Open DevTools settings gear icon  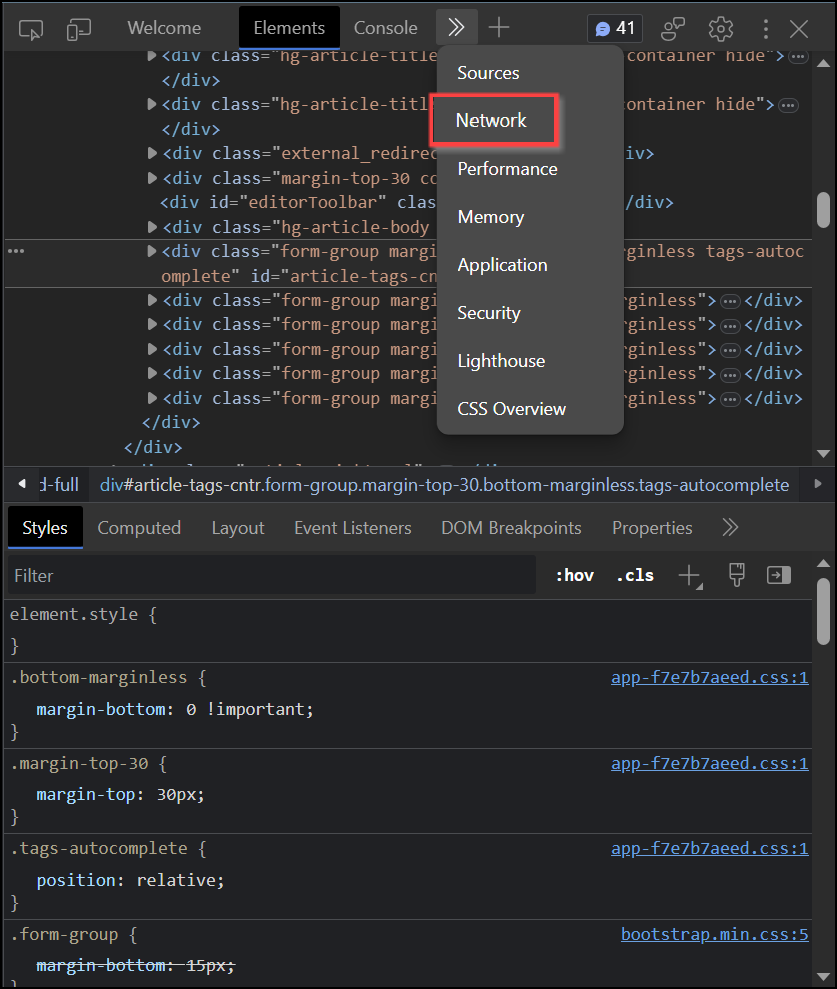click(721, 28)
